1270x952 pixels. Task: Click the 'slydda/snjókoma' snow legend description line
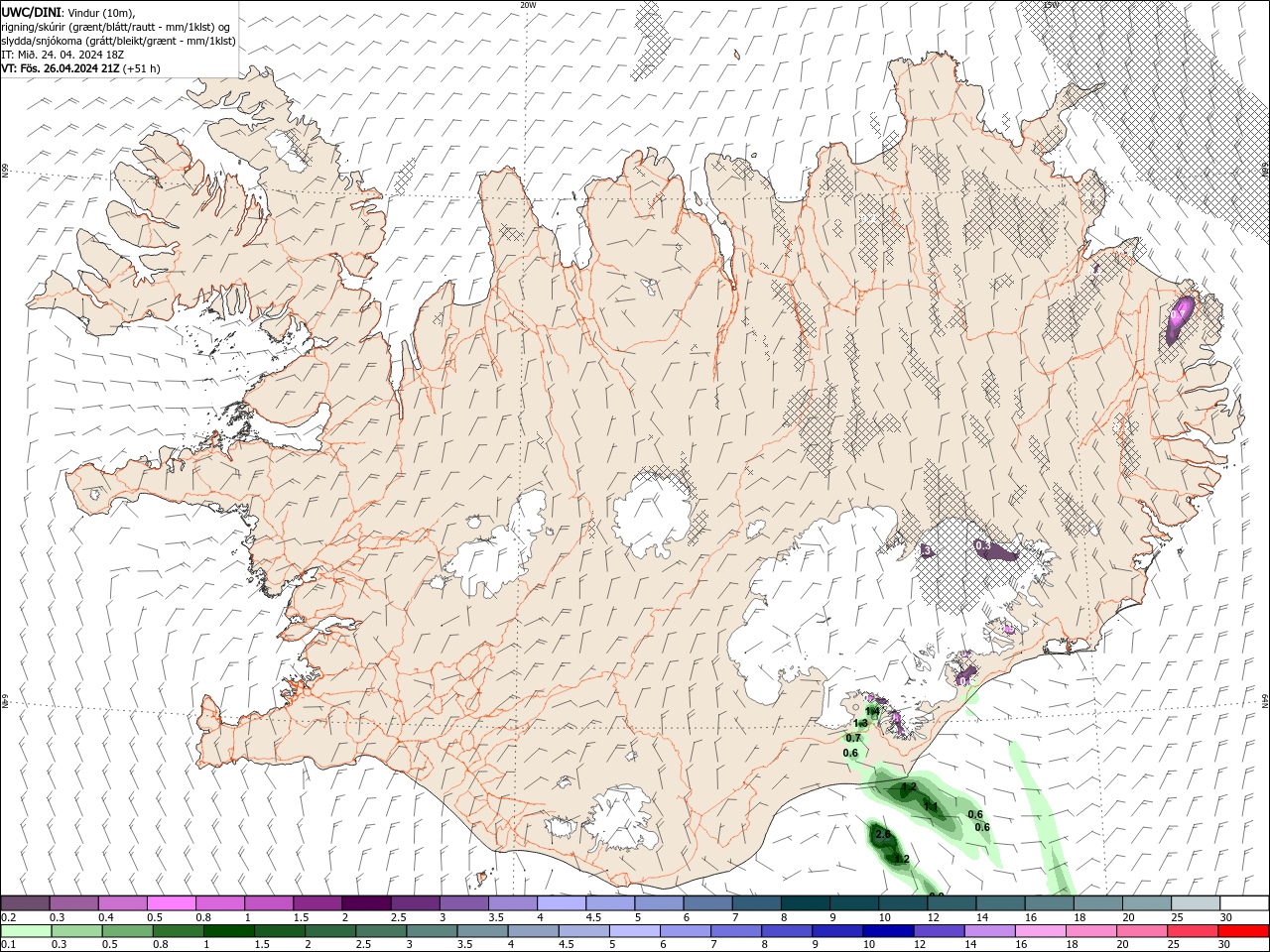tap(118, 41)
